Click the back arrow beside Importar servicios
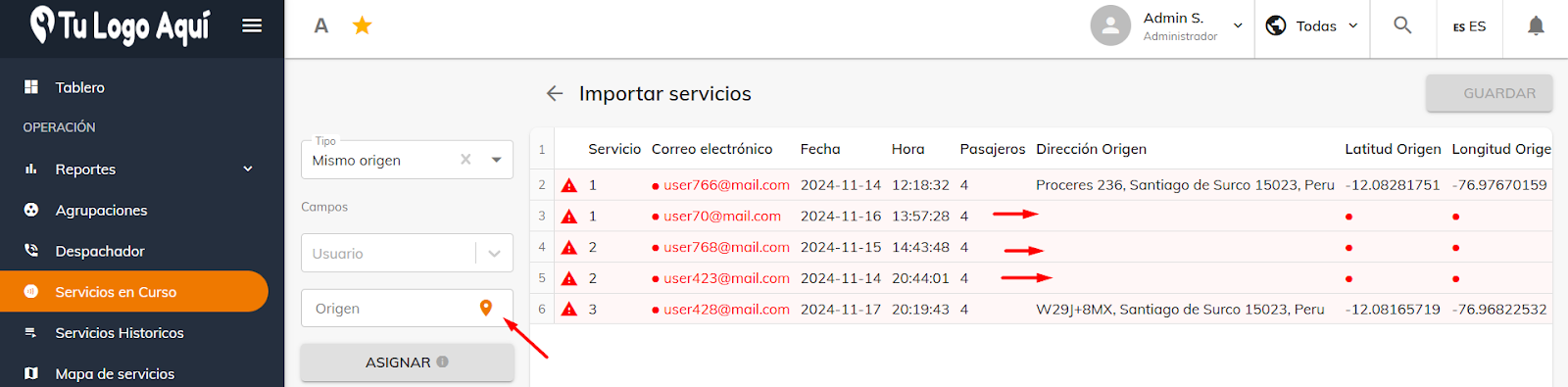 pyautogui.click(x=555, y=93)
